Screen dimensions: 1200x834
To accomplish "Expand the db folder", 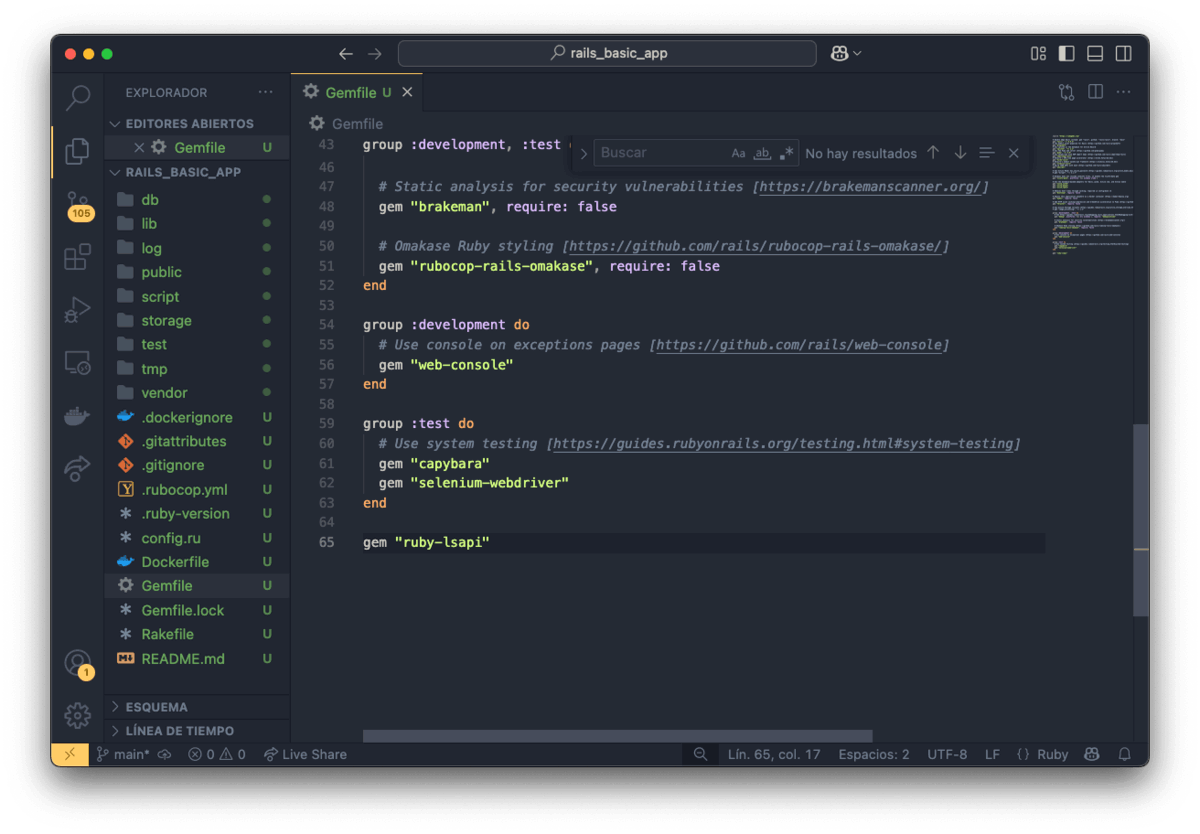I will click(197, 200).
